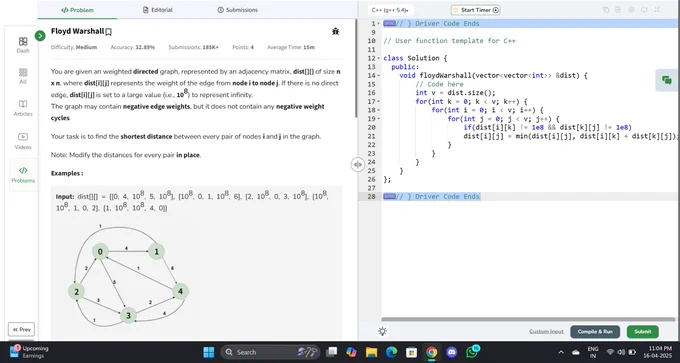The image size is (680, 363).
Task: Submit the solution
Action: 642,332
